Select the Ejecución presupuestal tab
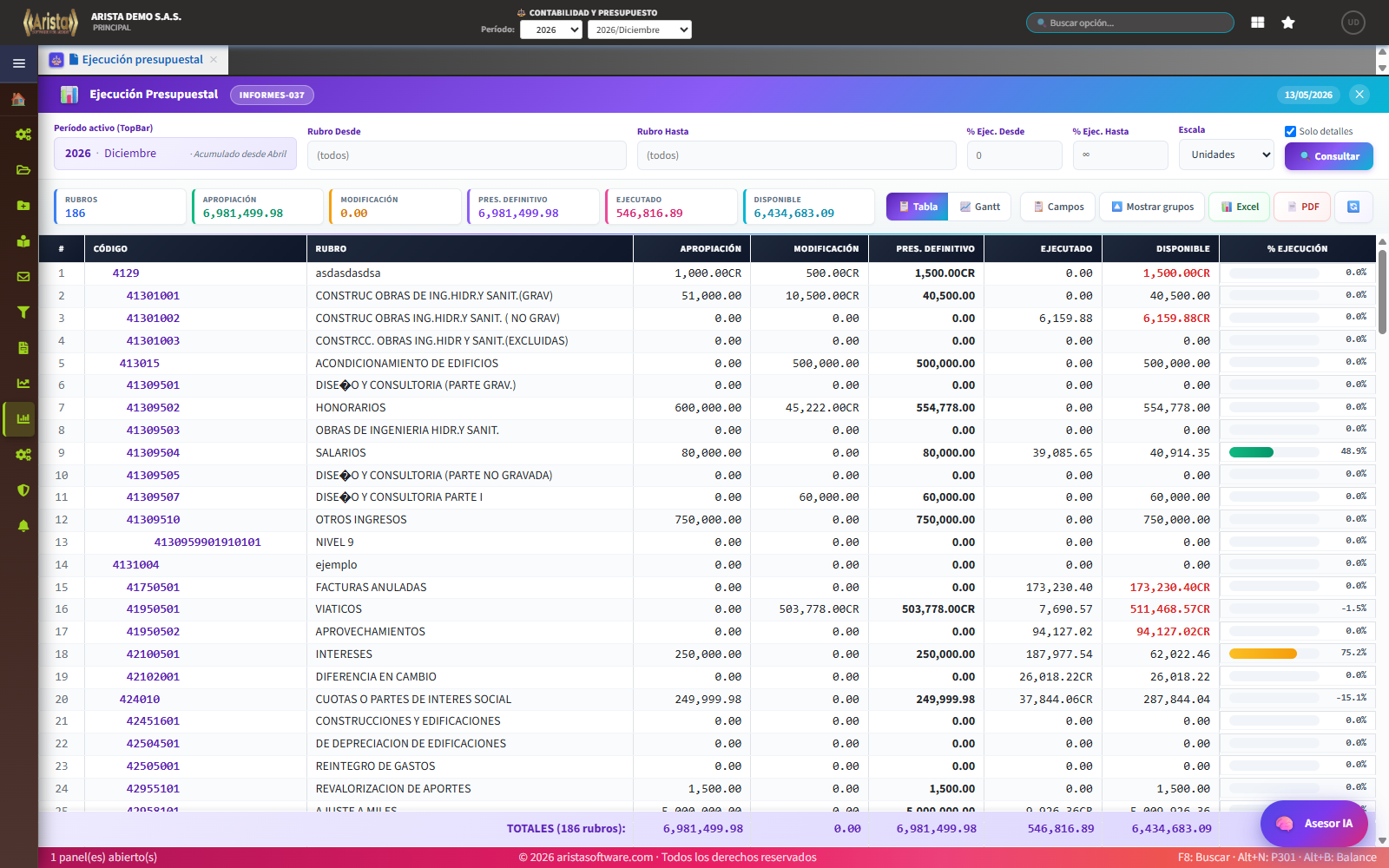Image resolution: width=1389 pixels, height=868 pixels. pyautogui.click(x=142, y=60)
